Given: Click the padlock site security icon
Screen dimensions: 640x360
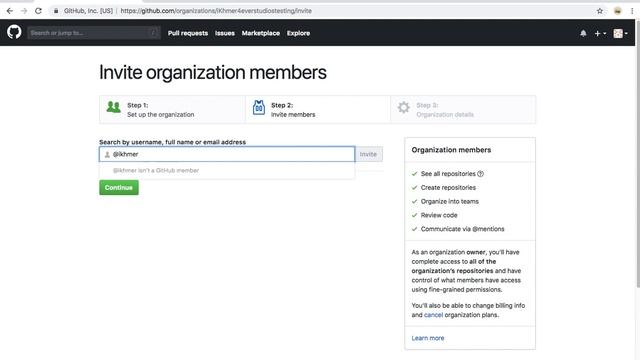Looking at the screenshot, I should 56,11.
